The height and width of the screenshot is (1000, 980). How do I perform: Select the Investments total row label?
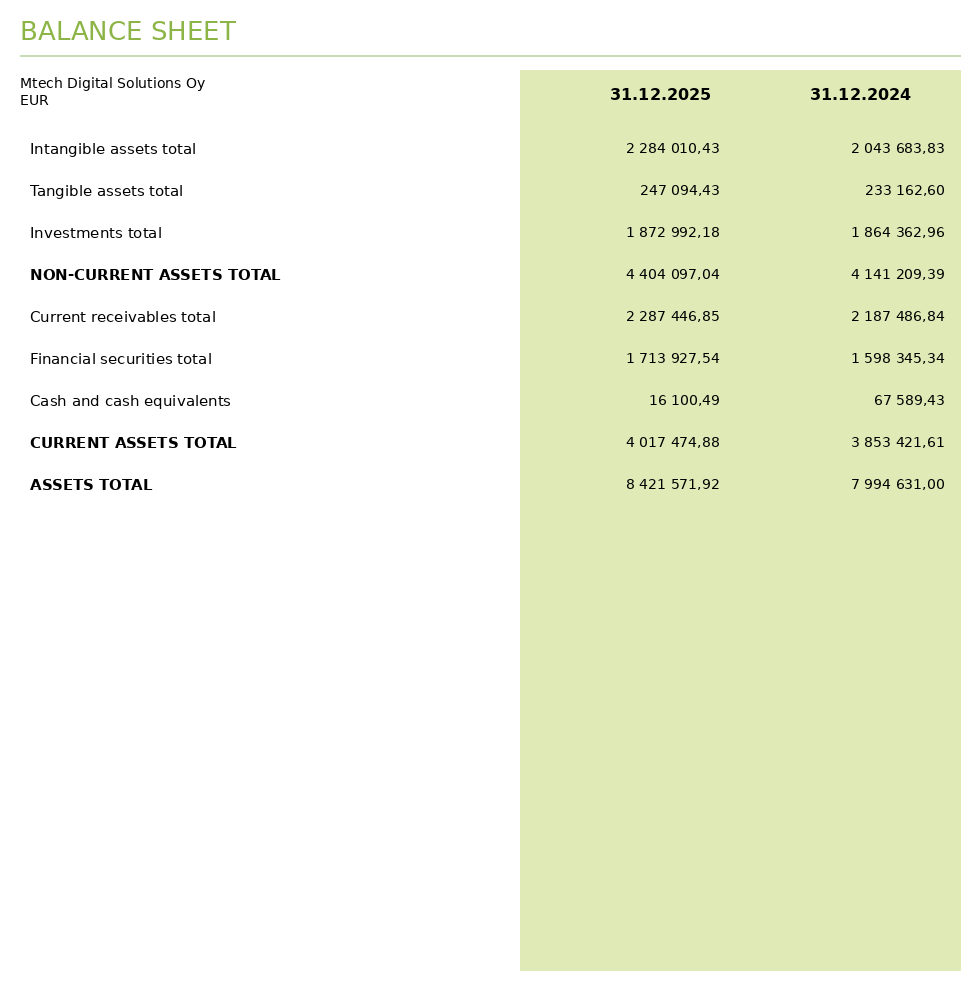click(96, 233)
